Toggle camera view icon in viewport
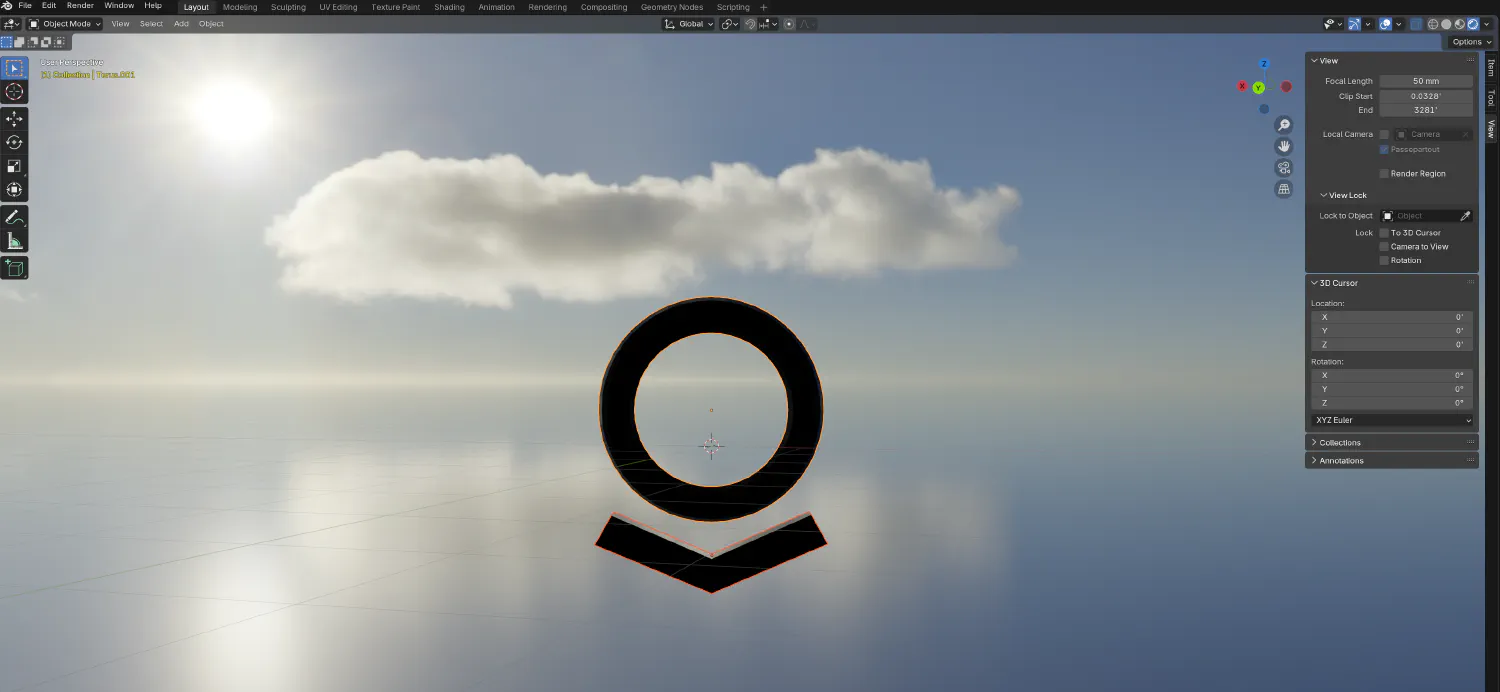 pos(1284,168)
